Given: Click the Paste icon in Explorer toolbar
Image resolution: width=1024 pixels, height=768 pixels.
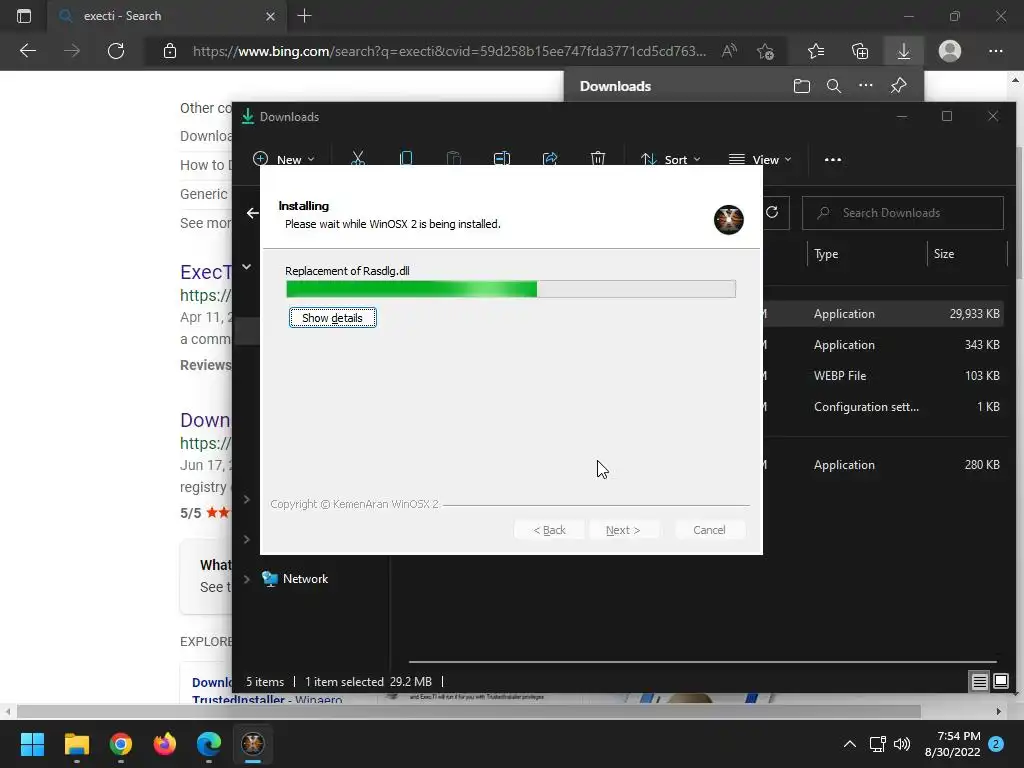Looking at the screenshot, I should coord(453,159).
